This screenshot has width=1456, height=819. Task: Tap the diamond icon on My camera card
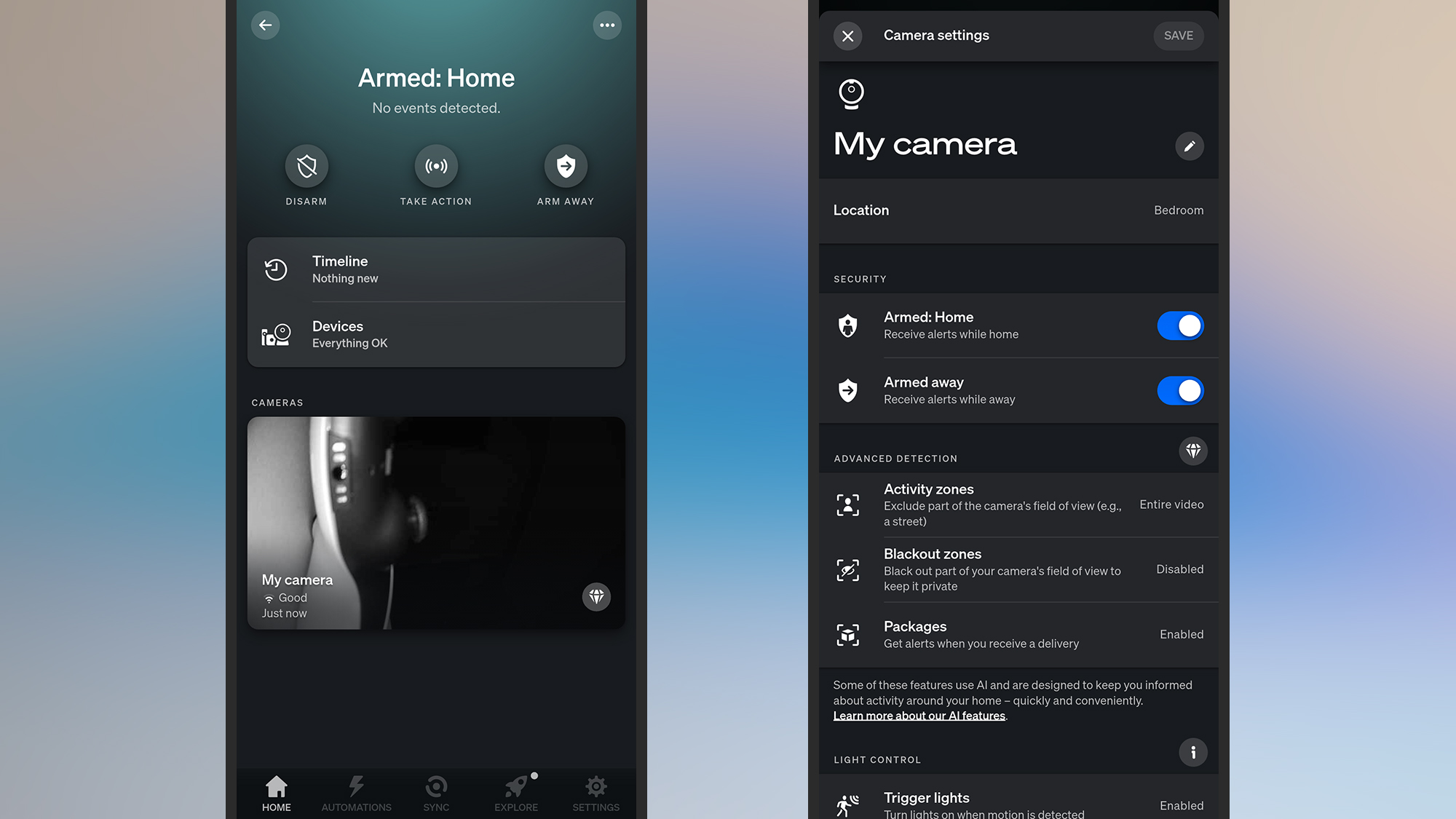point(596,597)
